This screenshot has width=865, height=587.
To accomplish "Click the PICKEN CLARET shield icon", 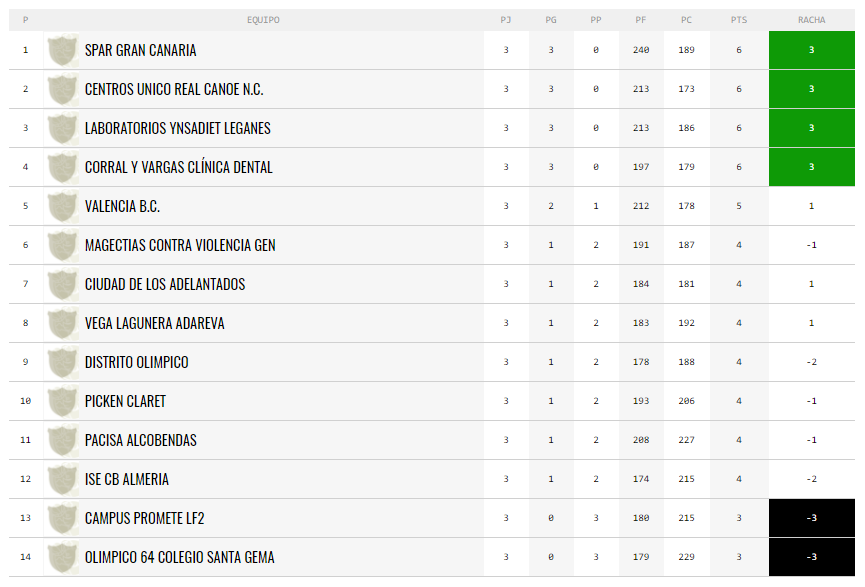I will (x=62, y=401).
